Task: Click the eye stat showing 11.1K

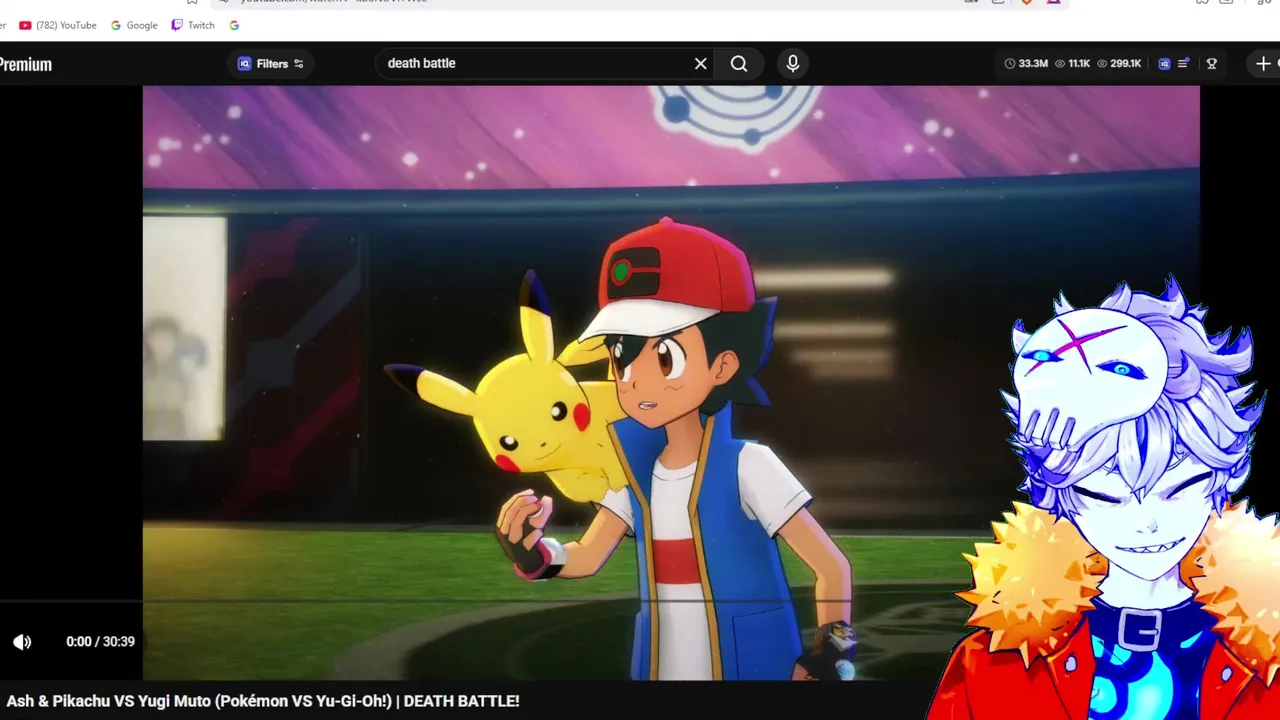Action: pos(1073,63)
